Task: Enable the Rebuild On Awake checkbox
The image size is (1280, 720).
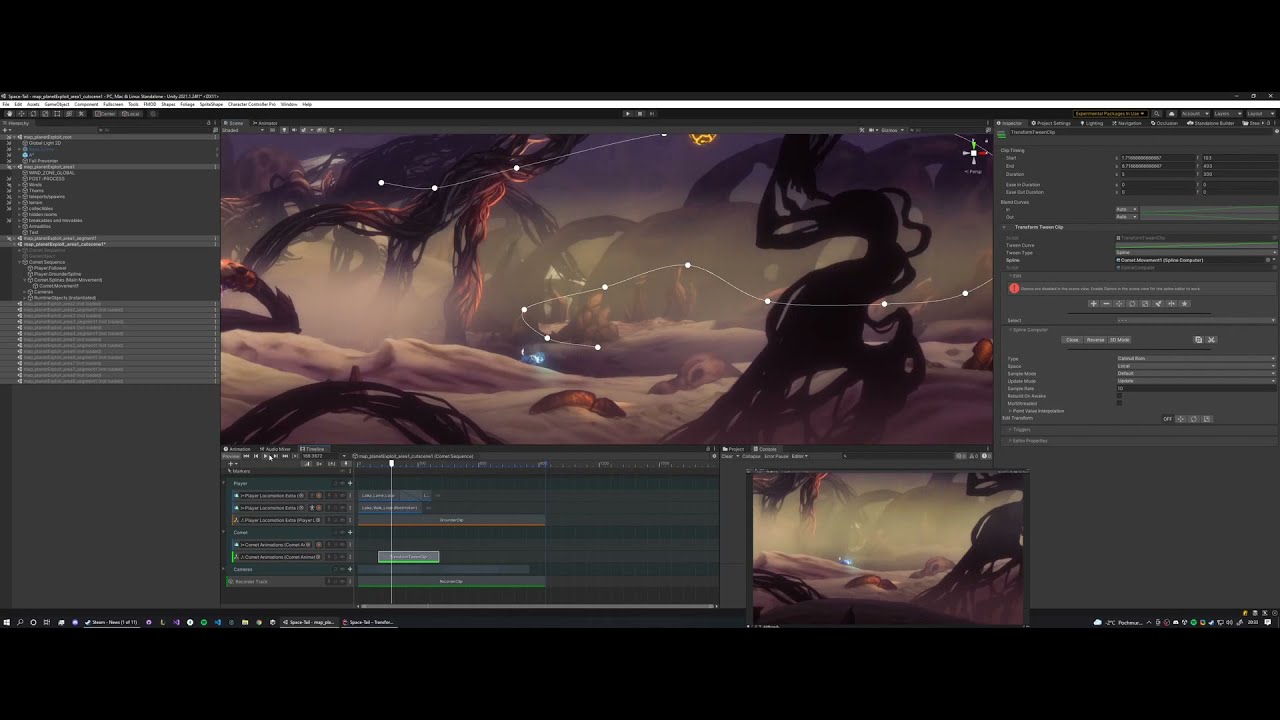Action: [1119, 396]
